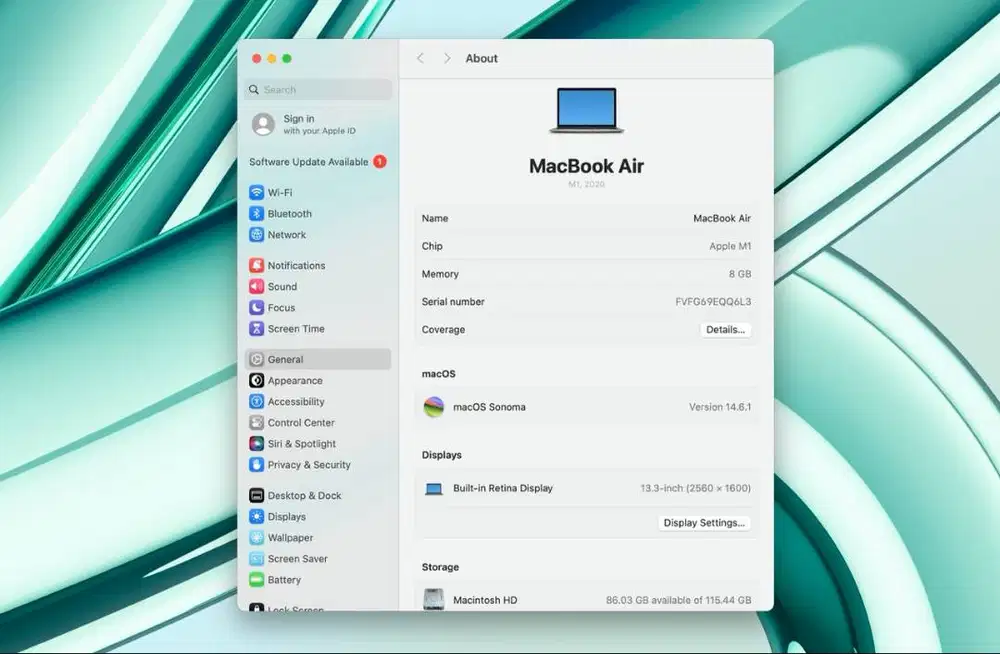Go forward with the right chevron
This screenshot has width=1000, height=654.
tap(447, 58)
